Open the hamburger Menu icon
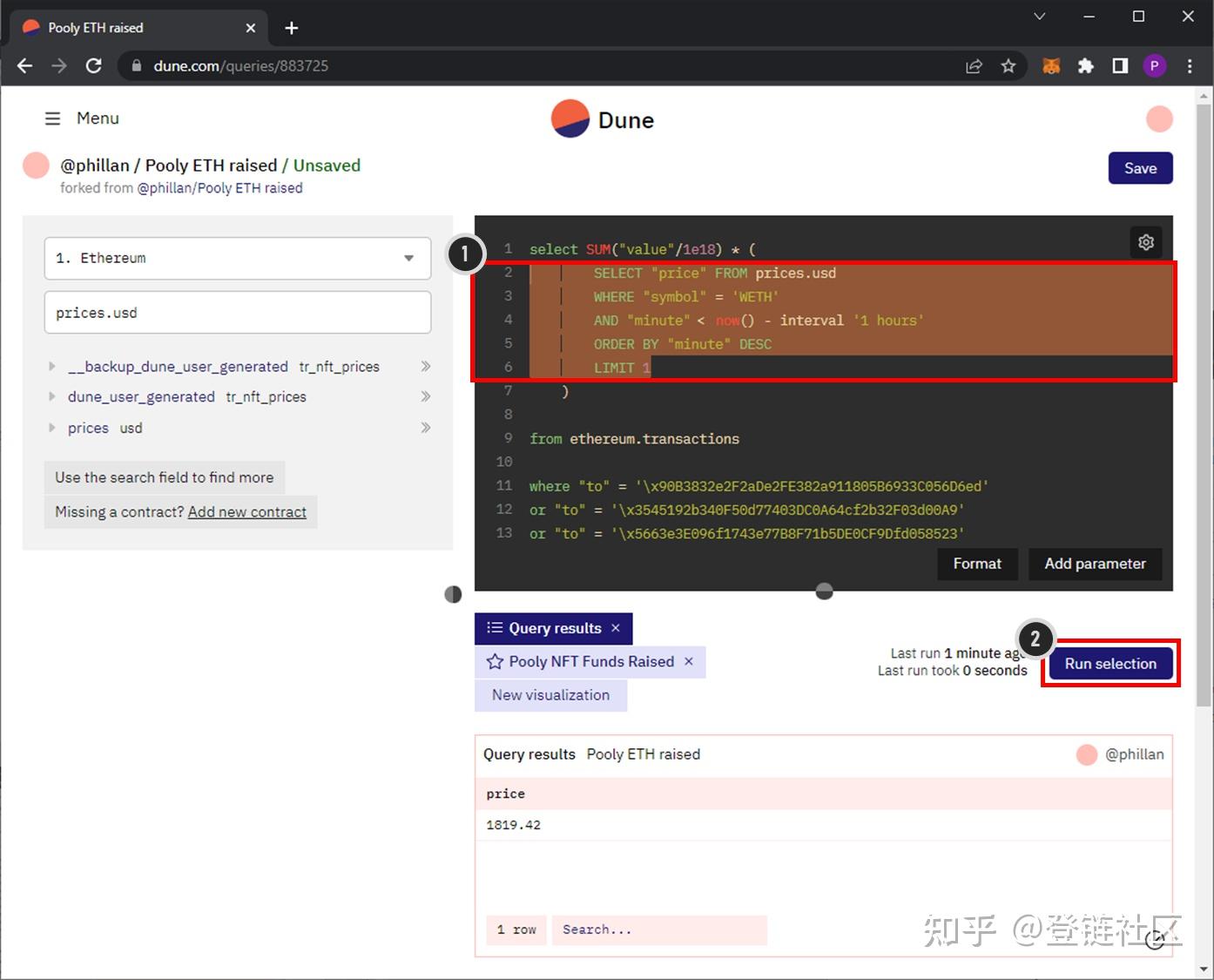The height and width of the screenshot is (980, 1214). pyautogui.click(x=52, y=118)
